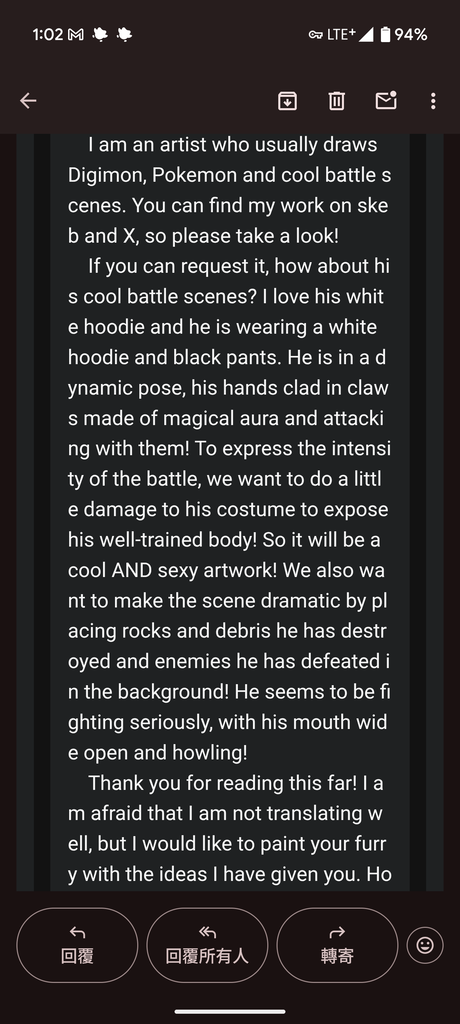The height and width of the screenshot is (1024, 460).
Task: Go back using the arrow icon
Action: (28, 101)
